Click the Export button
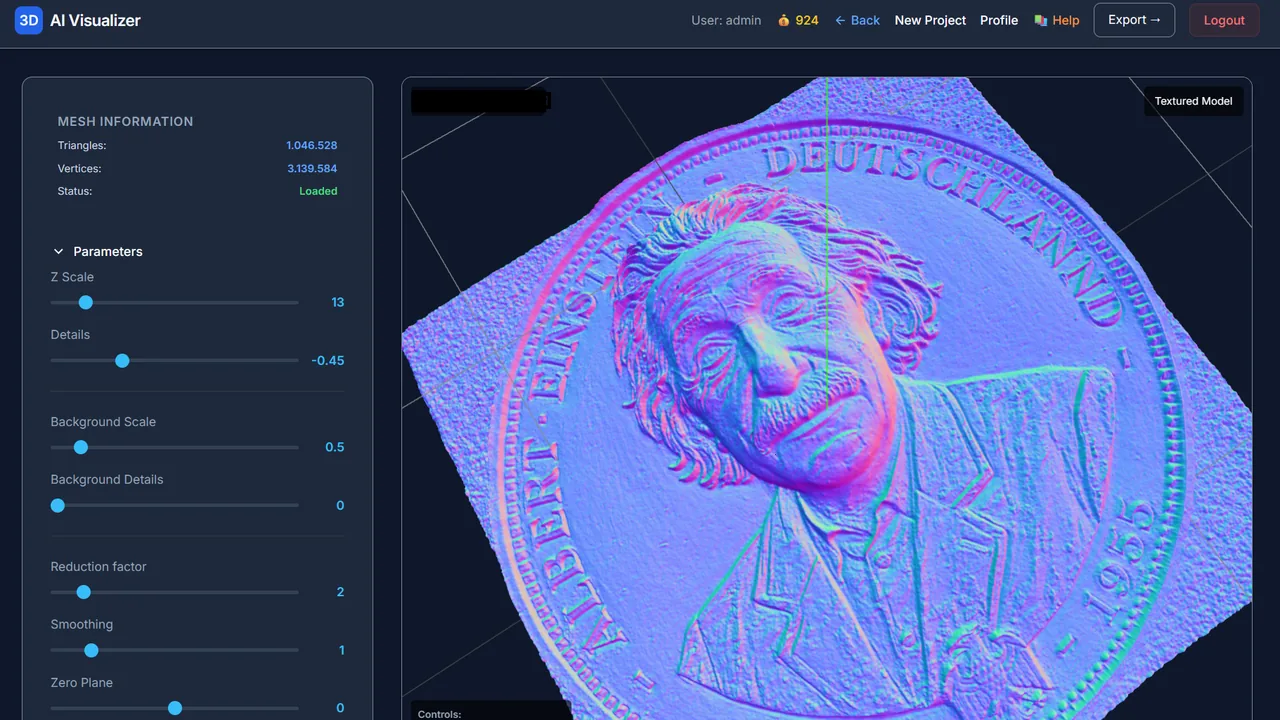This screenshot has width=1280, height=720. tap(1134, 20)
